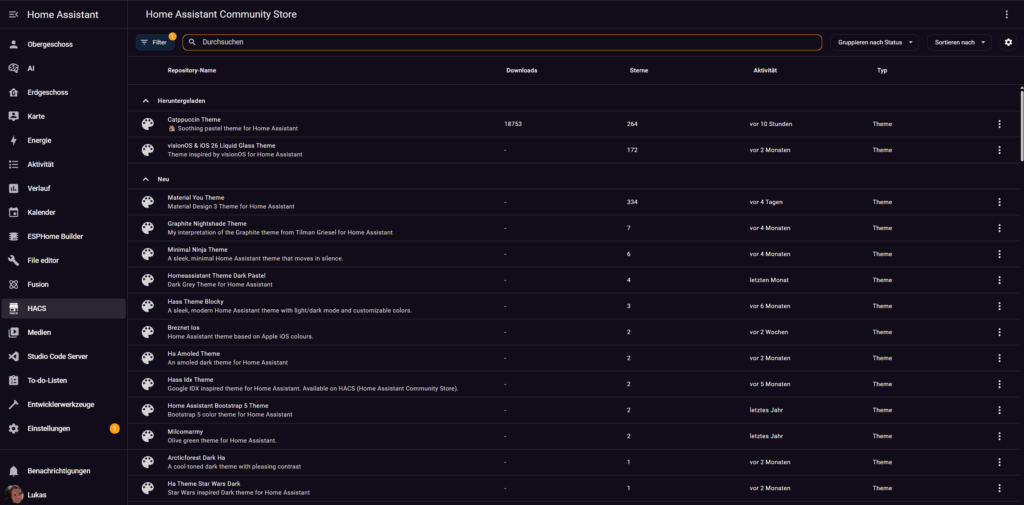The image size is (1024, 505).
Task: Click the Durchsuchen search field
Action: click(x=500, y=42)
